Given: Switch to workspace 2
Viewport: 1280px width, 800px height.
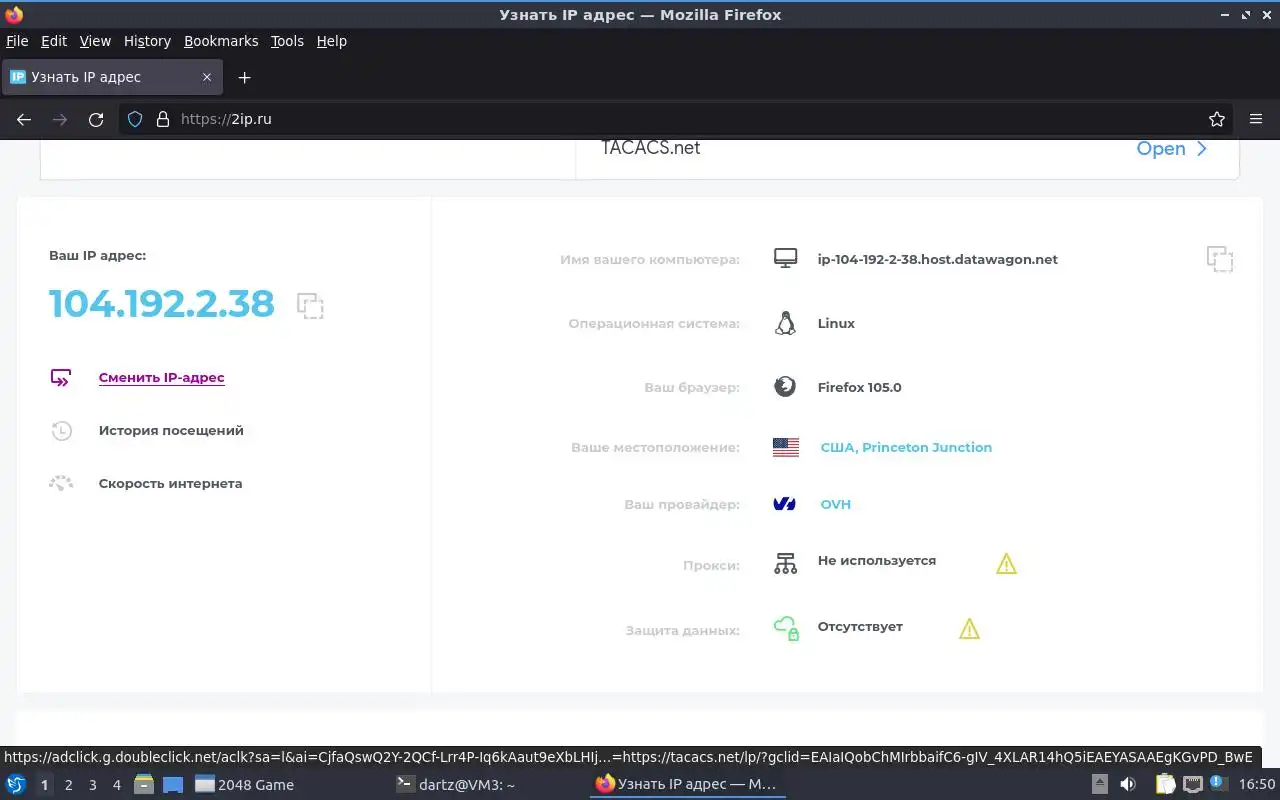Looking at the screenshot, I should click(x=68, y=784).
